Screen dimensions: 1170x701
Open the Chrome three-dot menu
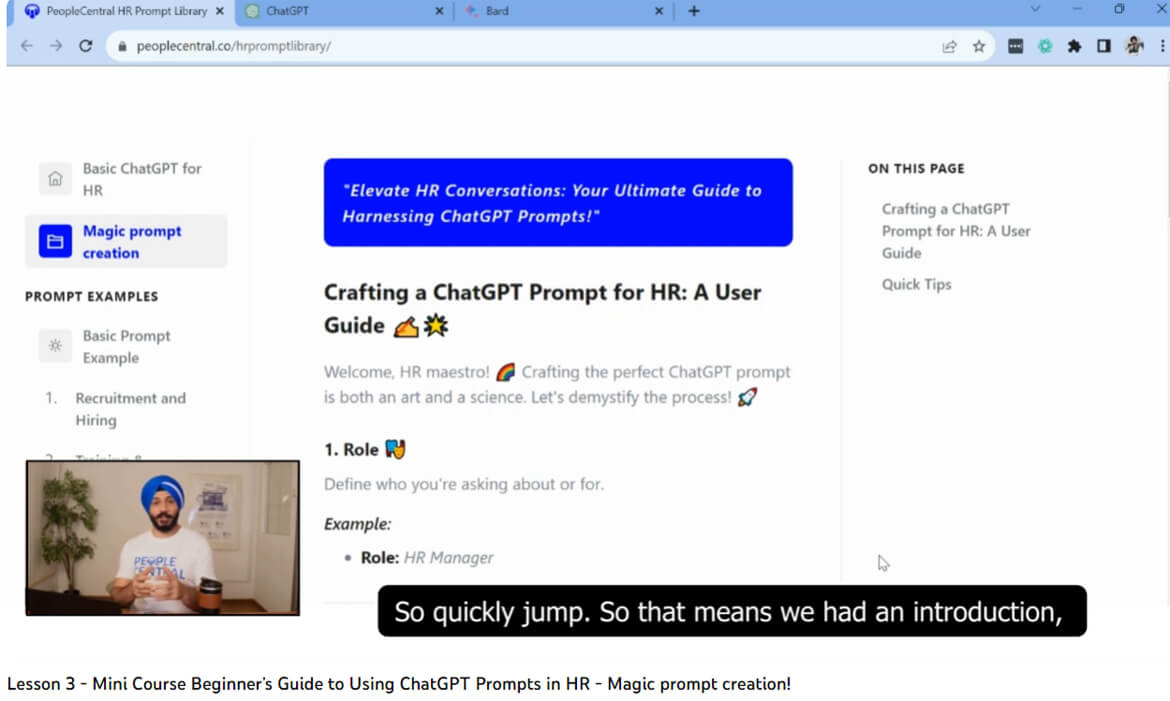[x=1162, y=46]
